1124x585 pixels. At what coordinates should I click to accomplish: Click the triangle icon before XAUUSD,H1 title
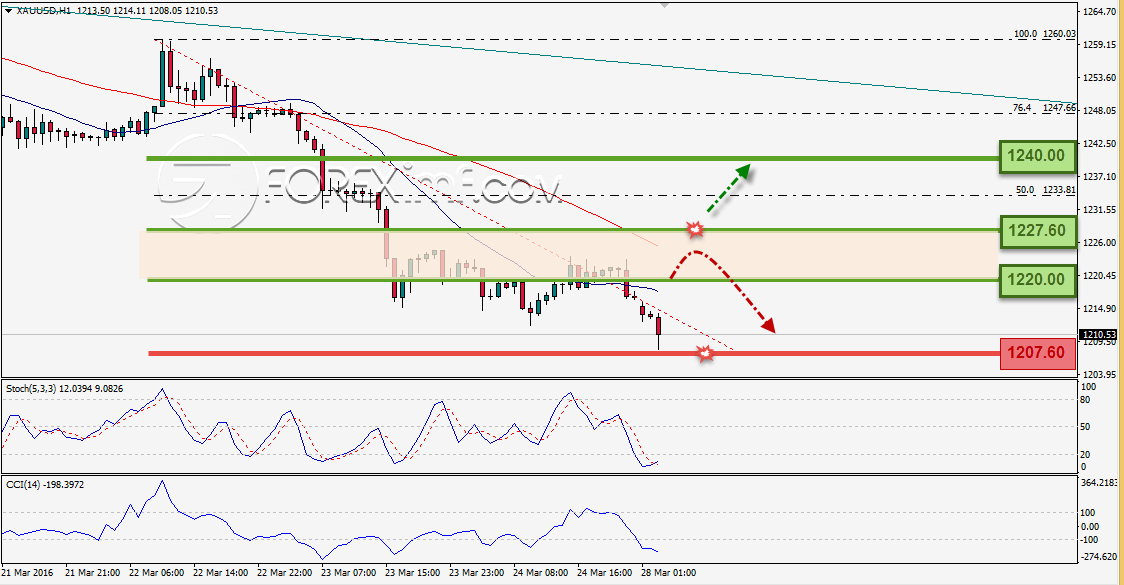coord(9,11)
